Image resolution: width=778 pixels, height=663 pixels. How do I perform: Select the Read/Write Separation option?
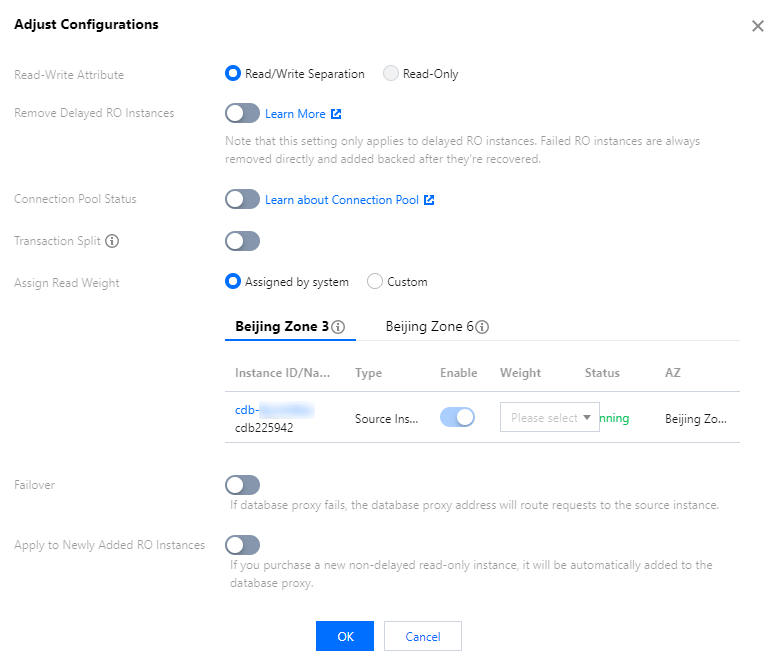click(233, 73)
